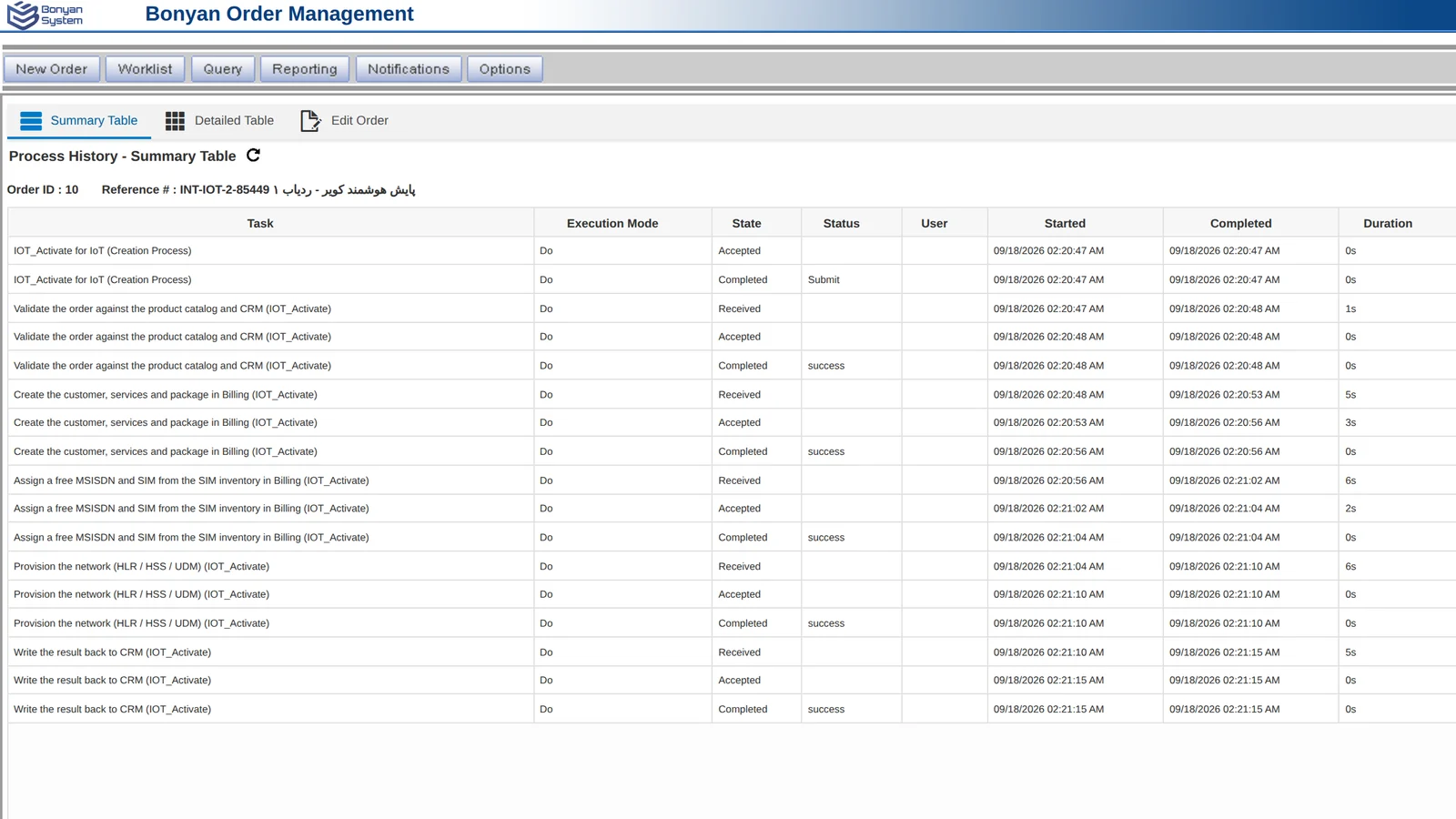The width and height of the screenshot is (1456, 819).
Task: Click reference number INT-IOT-2-85449
Action: pos(225,190)
